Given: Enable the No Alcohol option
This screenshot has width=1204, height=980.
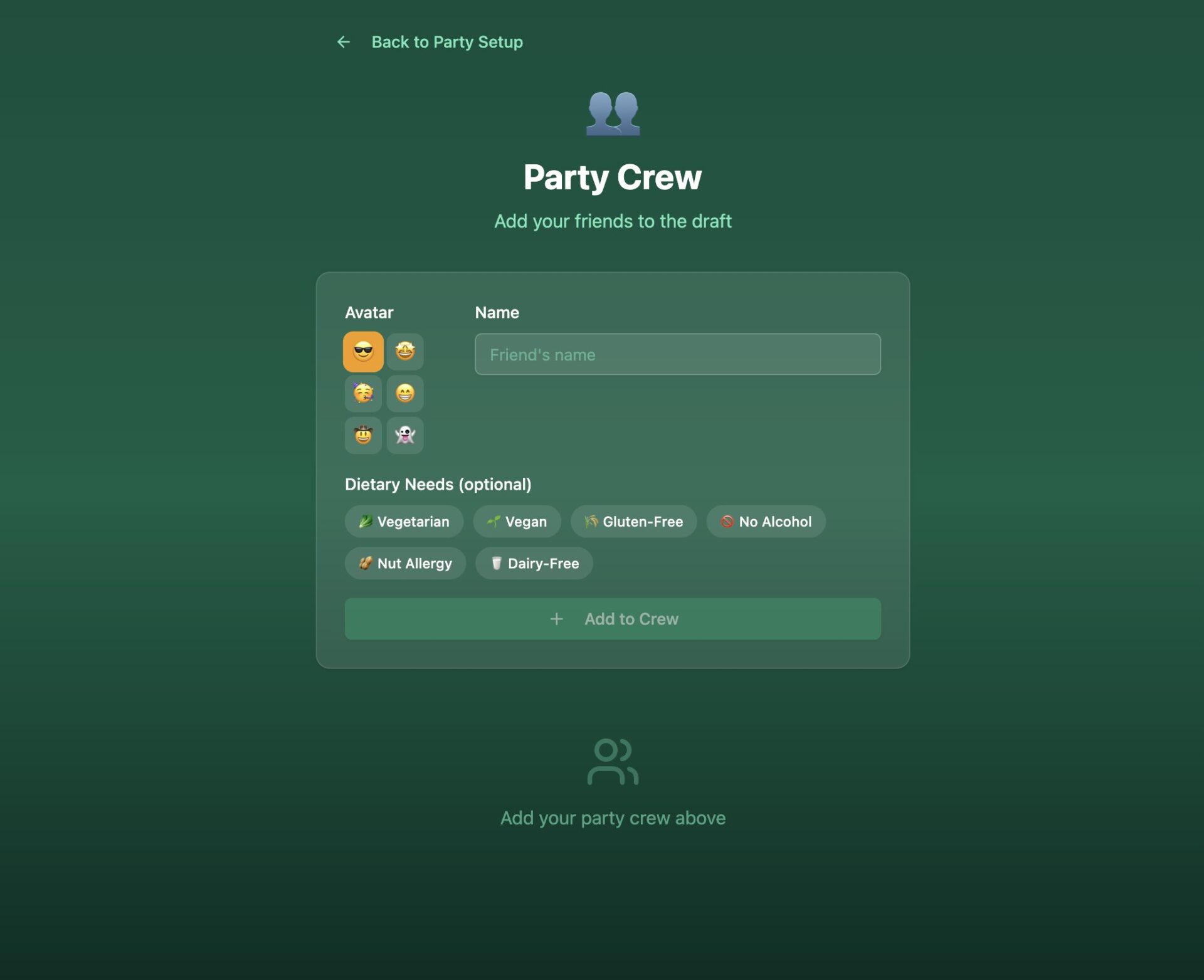Looking at the screenshot, I should 766,522.
